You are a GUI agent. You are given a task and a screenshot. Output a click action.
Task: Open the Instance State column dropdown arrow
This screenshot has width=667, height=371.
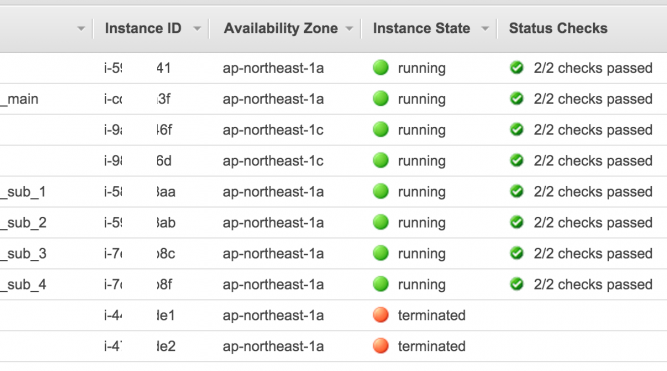click(485, 29)
